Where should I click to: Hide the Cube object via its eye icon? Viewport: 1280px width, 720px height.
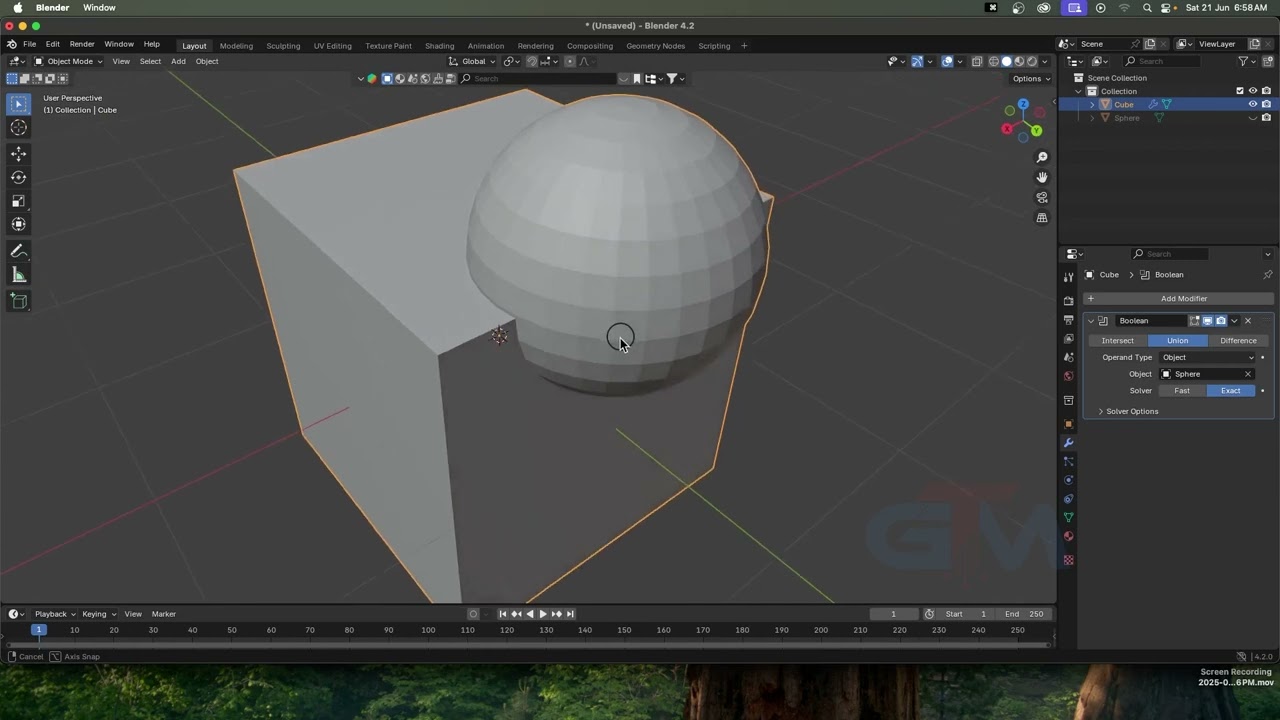point(1253,104)
